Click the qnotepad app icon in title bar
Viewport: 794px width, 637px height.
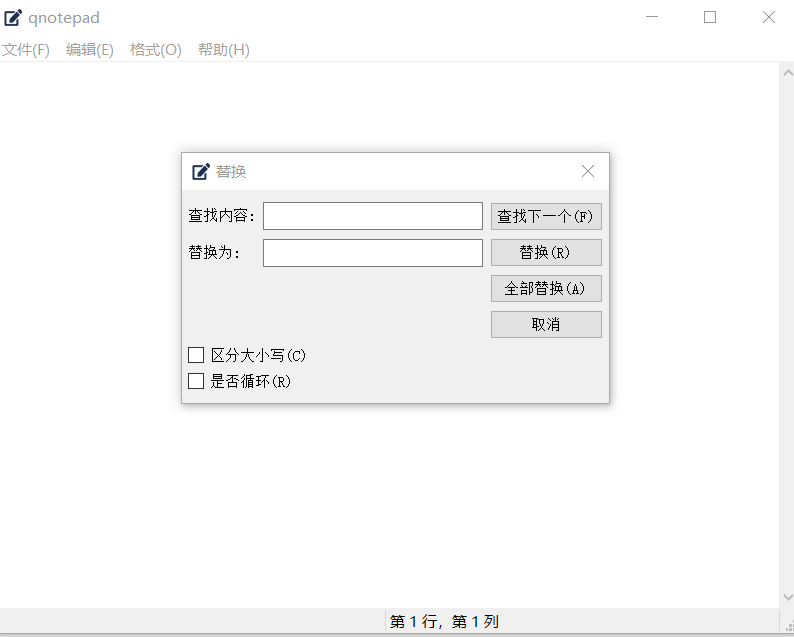(13, 17)
